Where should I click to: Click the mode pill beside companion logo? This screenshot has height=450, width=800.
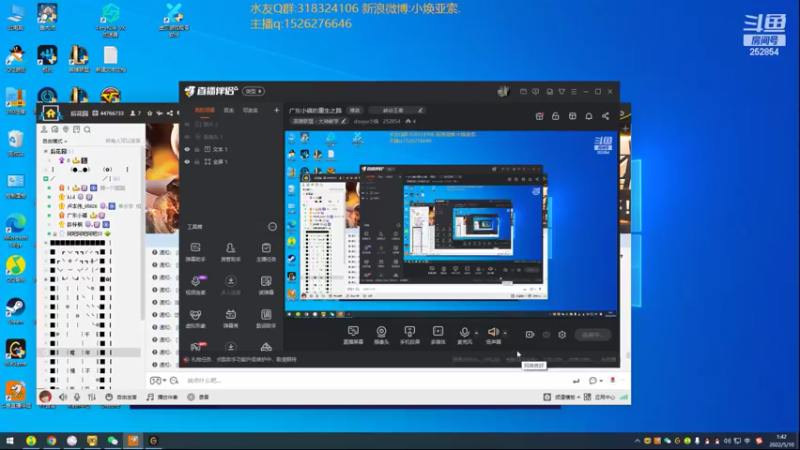point(253,91)
